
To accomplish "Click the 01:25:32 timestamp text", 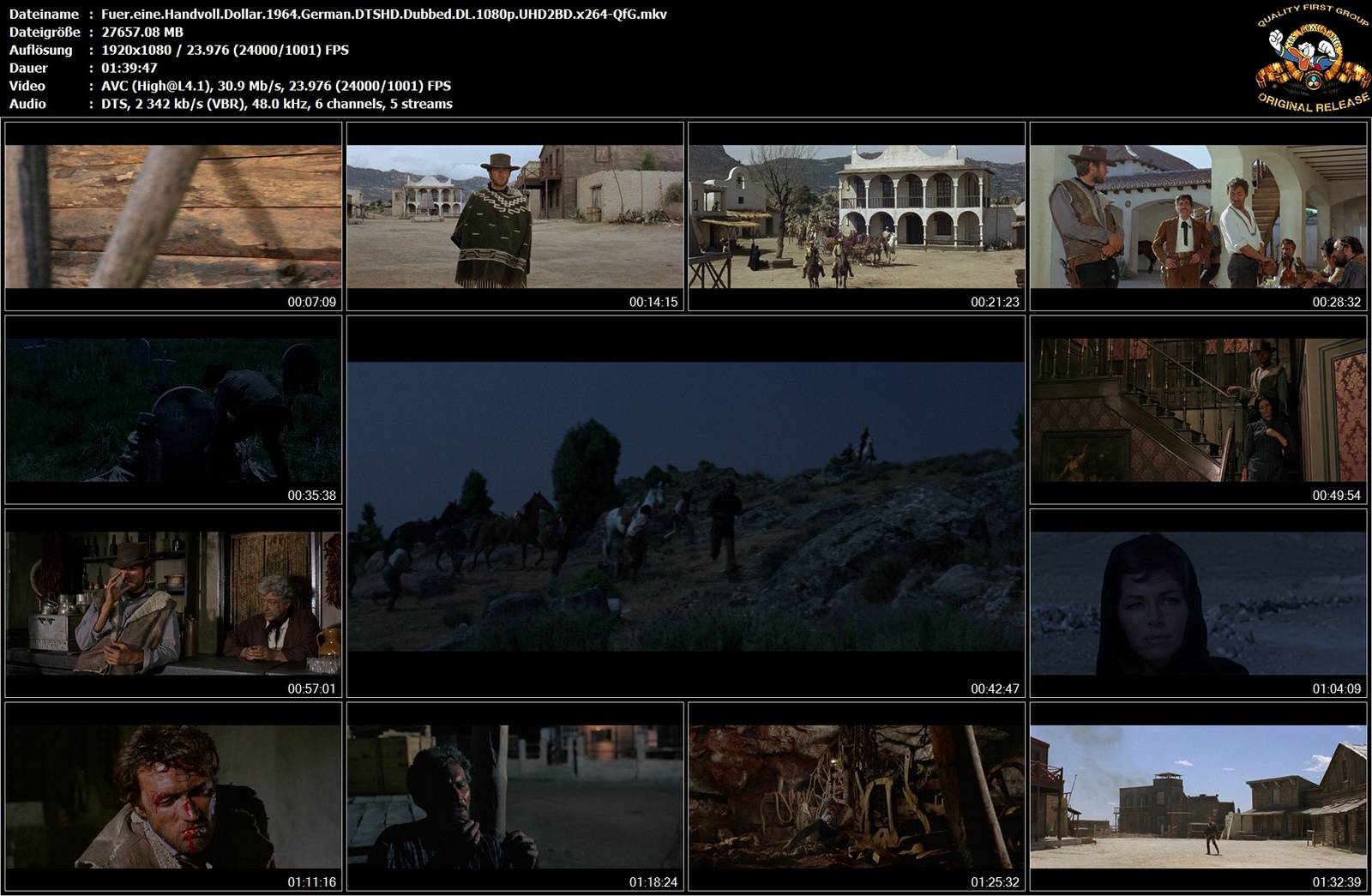I will coord(996,882).
